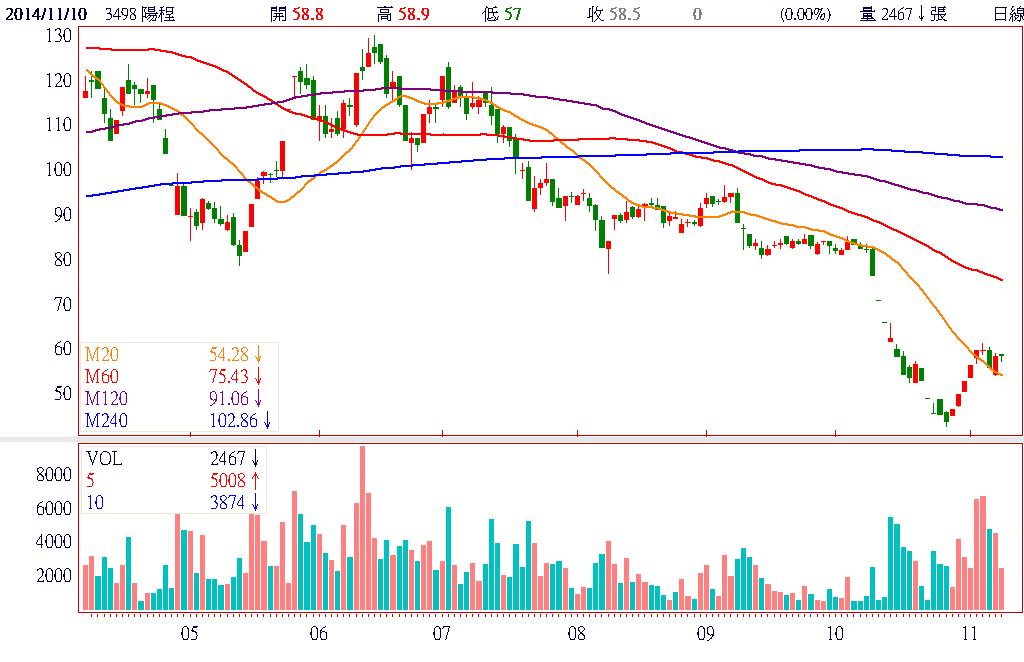Click the 日線 daily chart label
1024x662 pixels.
click(x=1007, y=14)
